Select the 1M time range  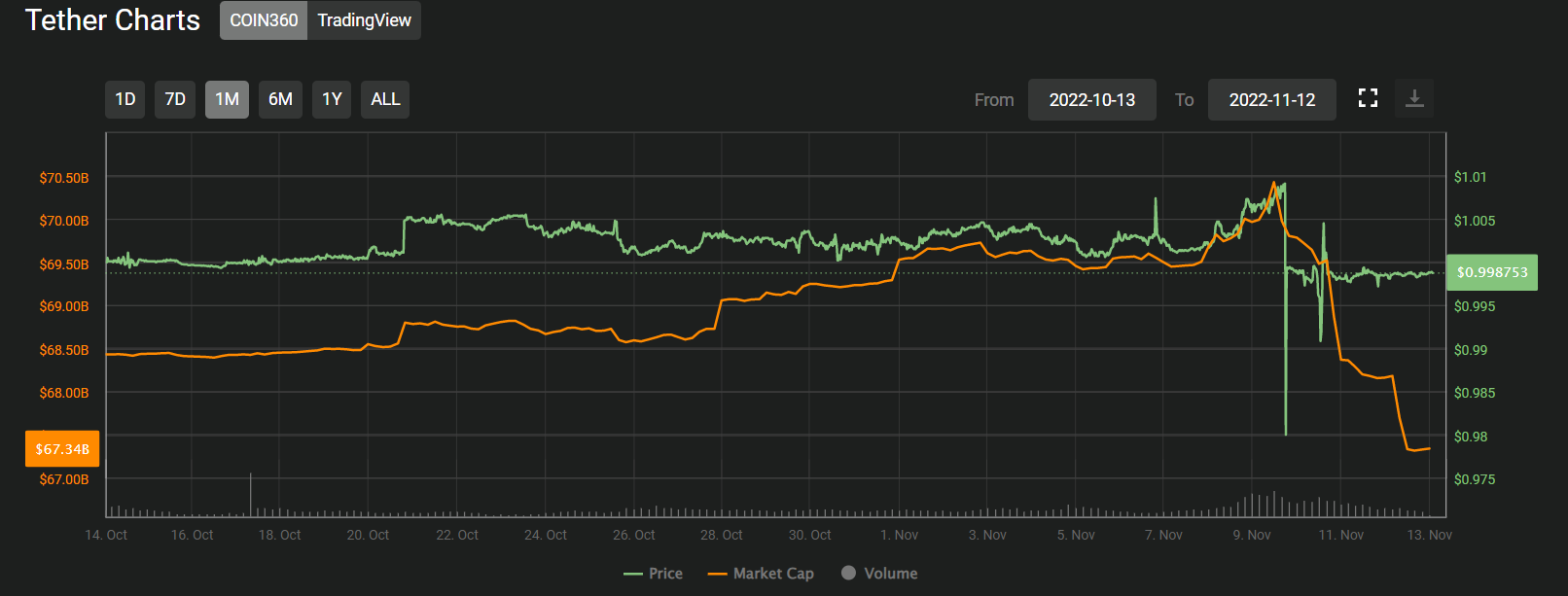tap(227, 99)
